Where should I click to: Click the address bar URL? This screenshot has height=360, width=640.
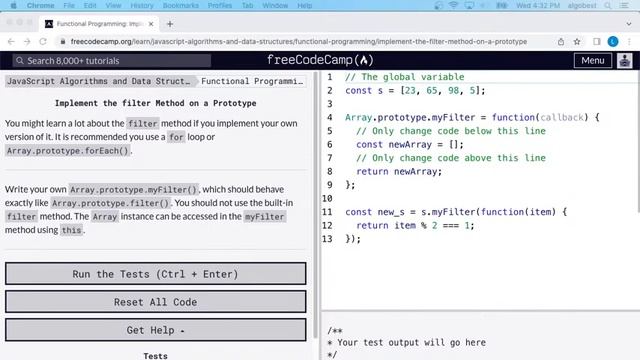(298, 42)
